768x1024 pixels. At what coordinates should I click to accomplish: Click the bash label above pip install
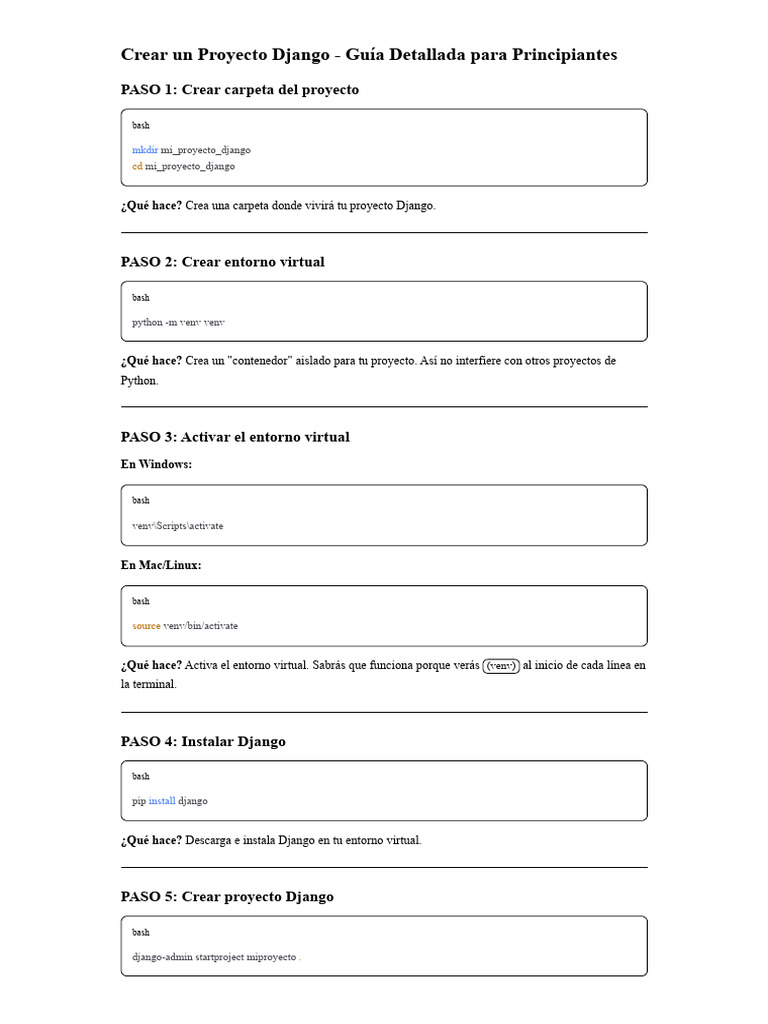point(141,777)
